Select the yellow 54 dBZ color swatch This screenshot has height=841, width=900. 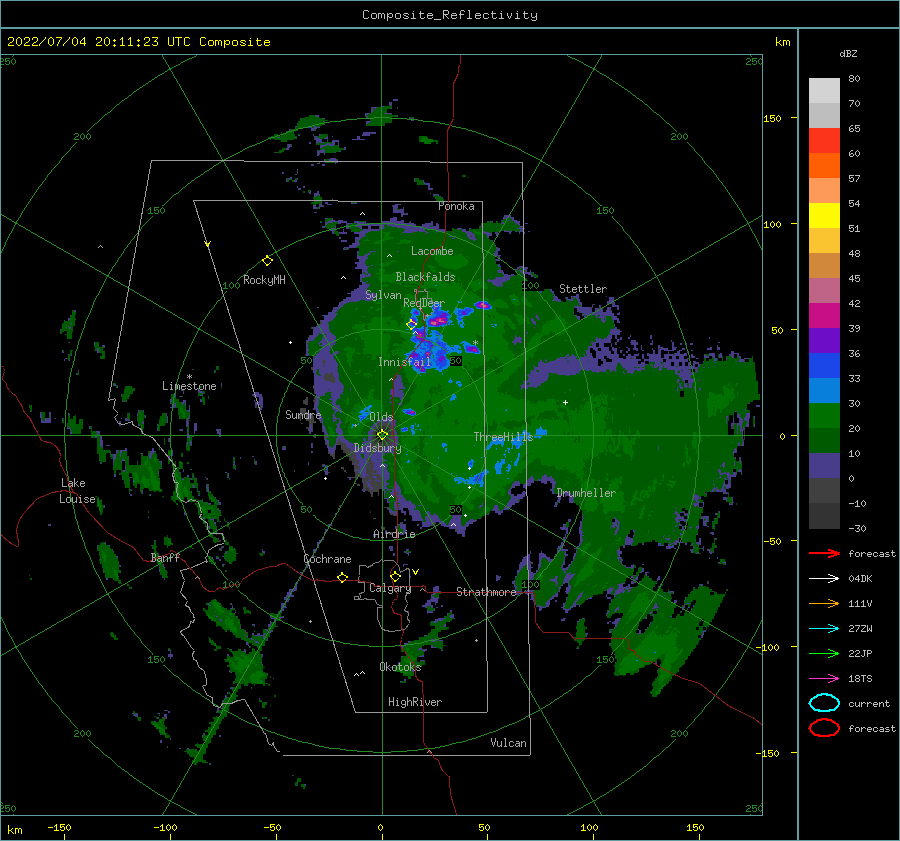click(824, 215)
